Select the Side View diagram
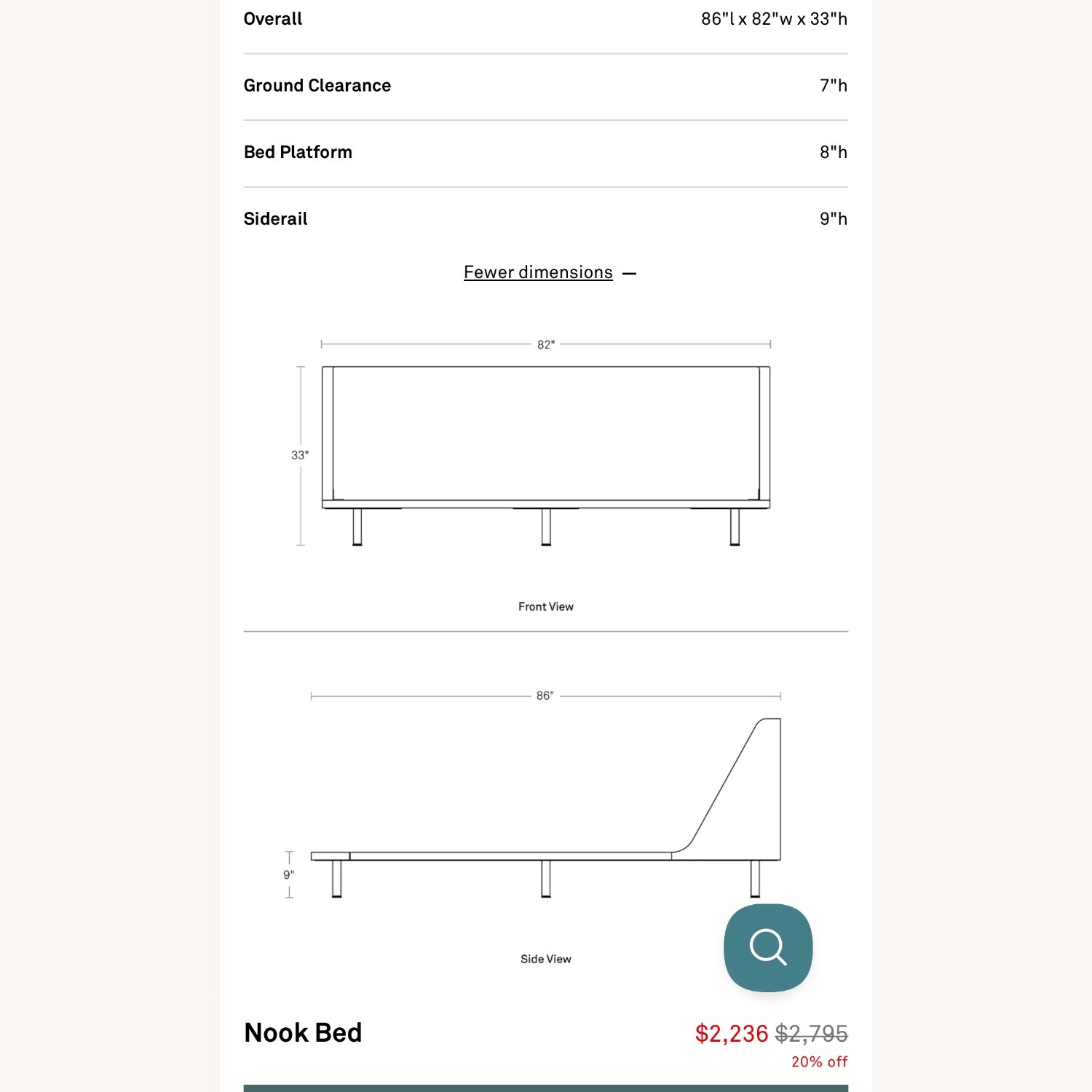The height and width of the screenshot is (1092, 1092). (x=545, y=801)
